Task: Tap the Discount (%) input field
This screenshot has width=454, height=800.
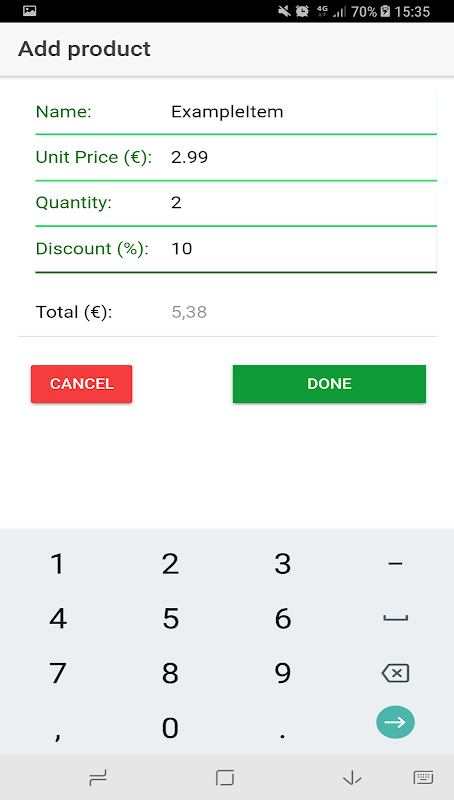Action: (x=303, y=248)
